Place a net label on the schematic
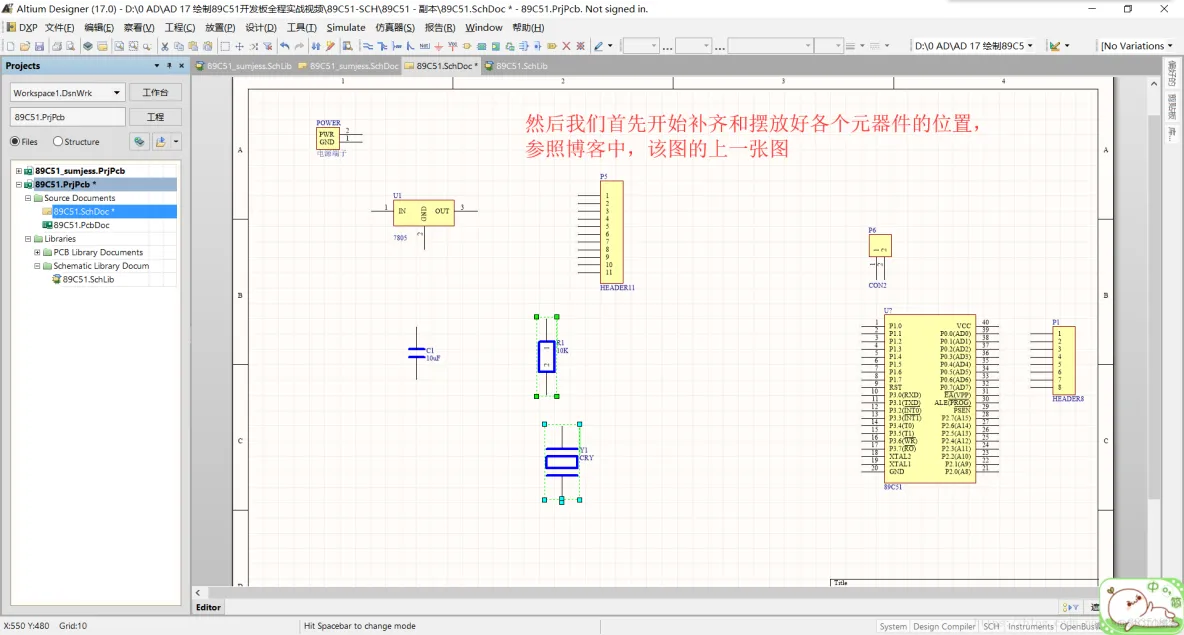Screen dimensions: 1184x635 [424, 46]
